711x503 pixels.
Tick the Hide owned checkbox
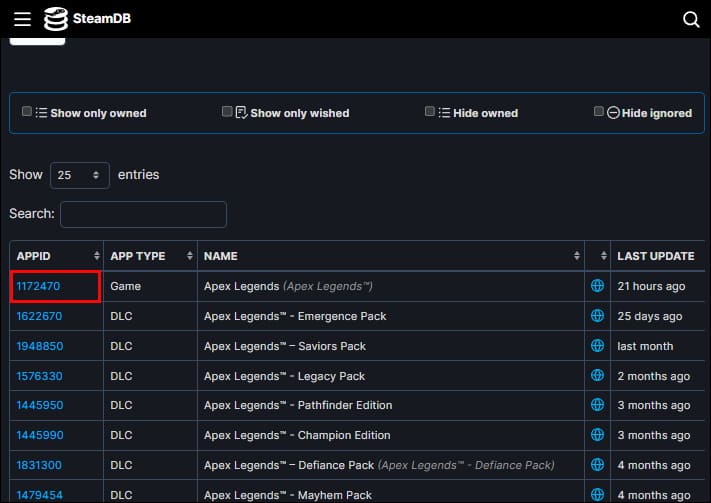[430, 111]
